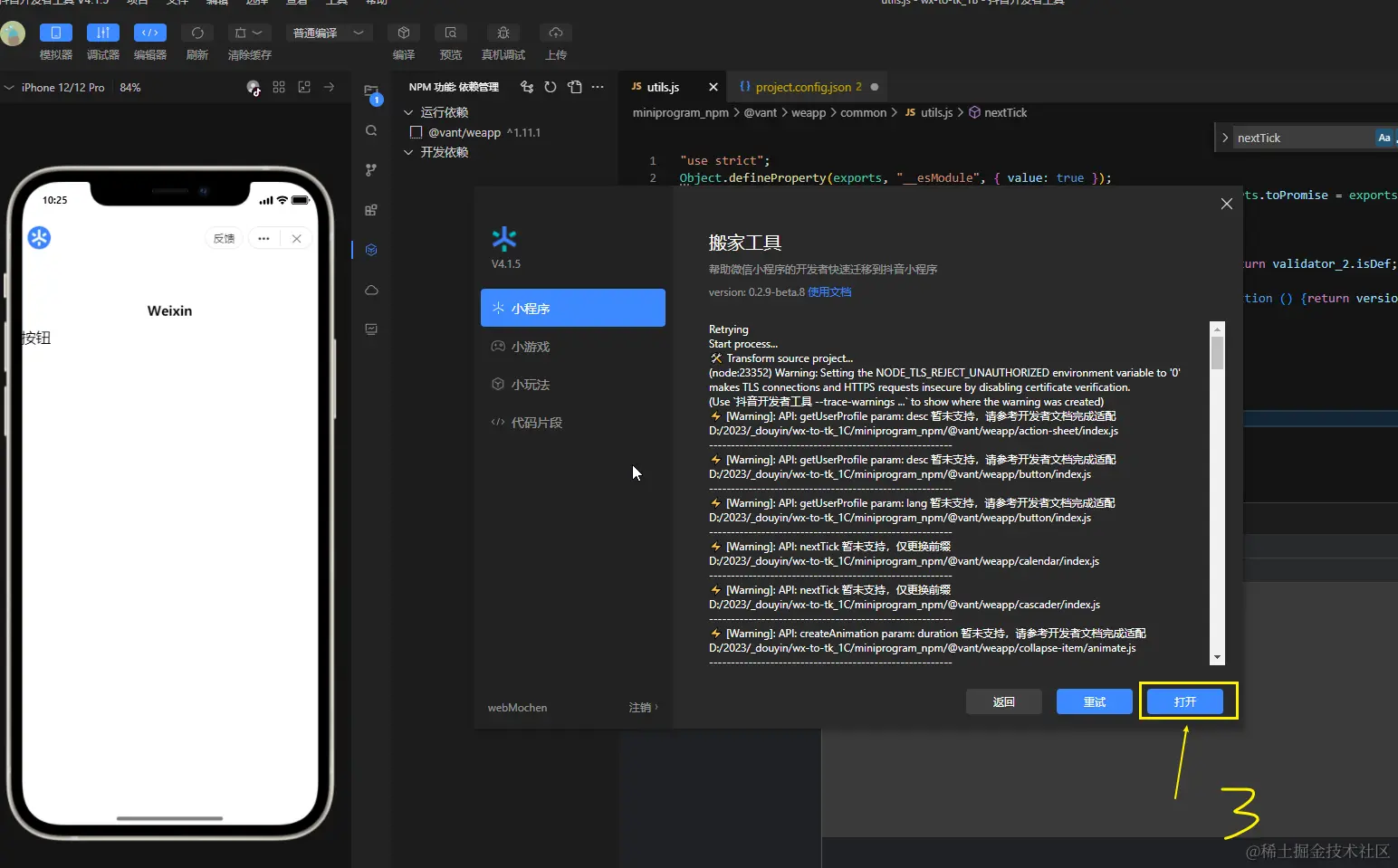Expand the find widget replace toggle
The height and width of the screenshot is (868, 1398).
pos(1225,138)
